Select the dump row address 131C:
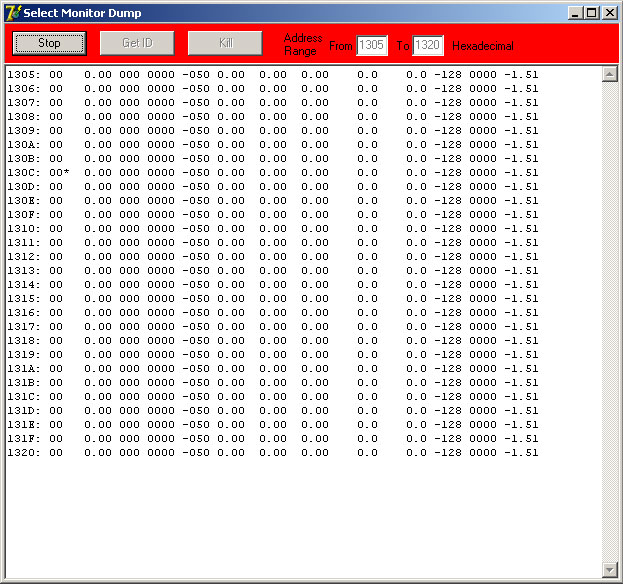Viewport: 623px width, 584px height. 24,397
